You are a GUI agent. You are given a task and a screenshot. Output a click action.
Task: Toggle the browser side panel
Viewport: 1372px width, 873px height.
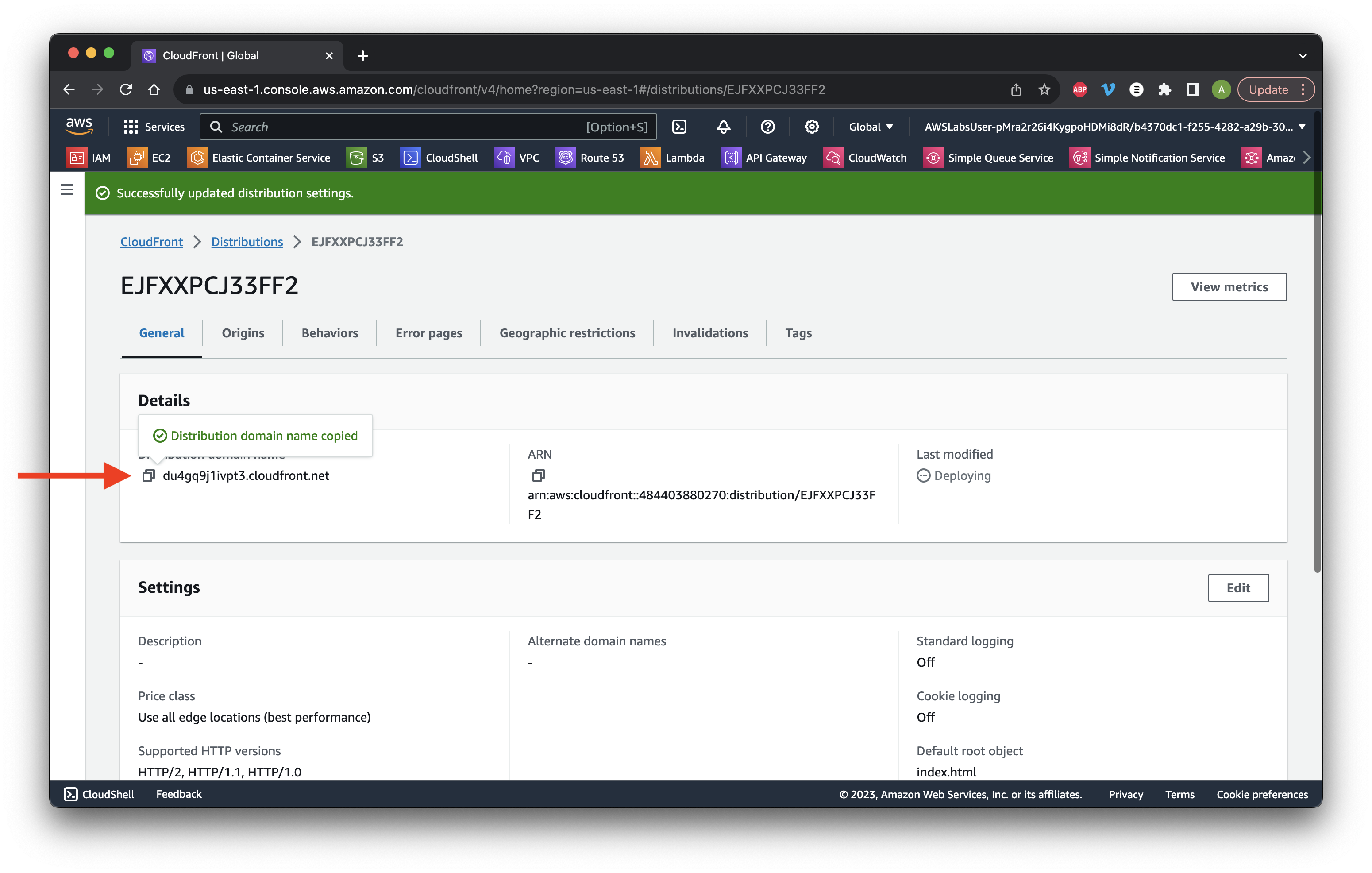[1192, 89]
